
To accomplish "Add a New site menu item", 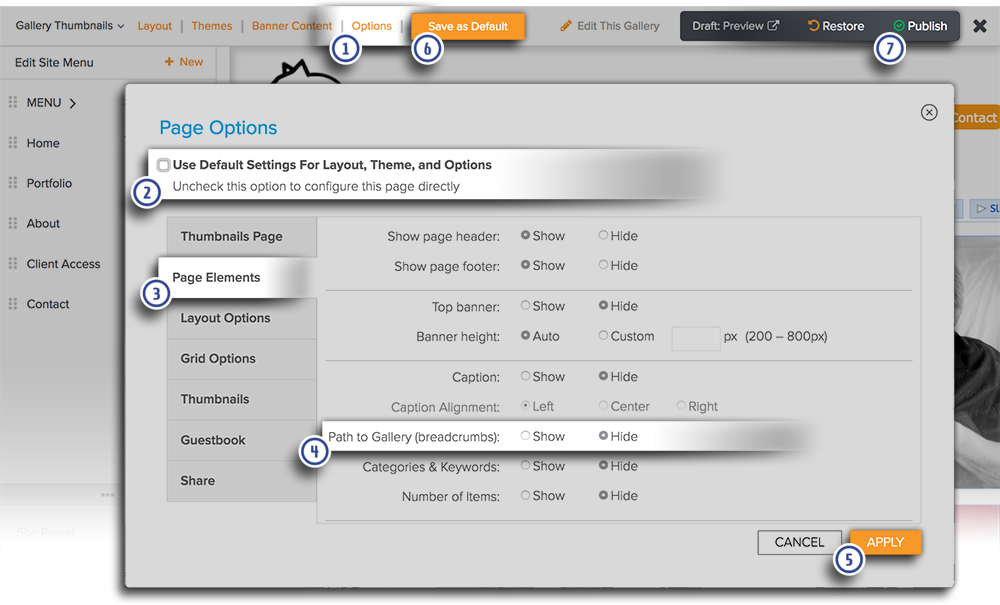I will click(183, 62).
